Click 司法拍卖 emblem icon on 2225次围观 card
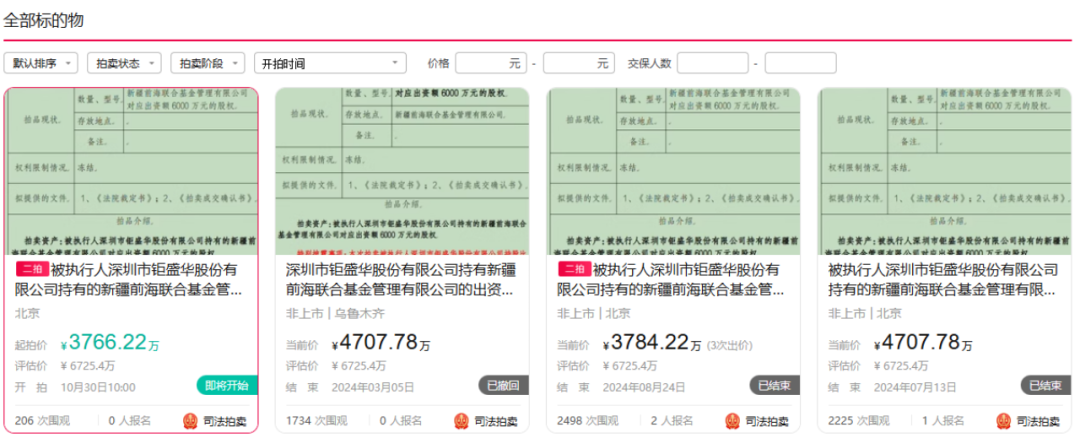The image size is (1080, 438). pos(1004,421)
